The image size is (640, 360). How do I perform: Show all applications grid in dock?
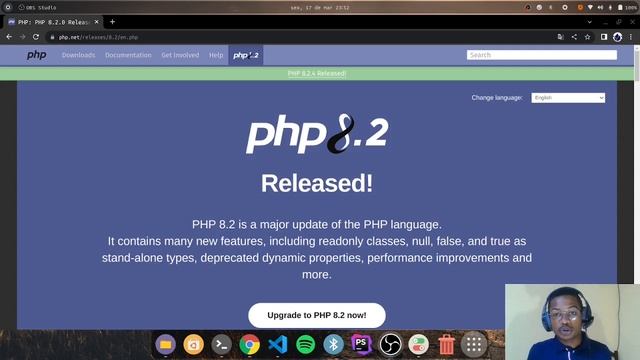pyautogui.click(x=474, y=344)
